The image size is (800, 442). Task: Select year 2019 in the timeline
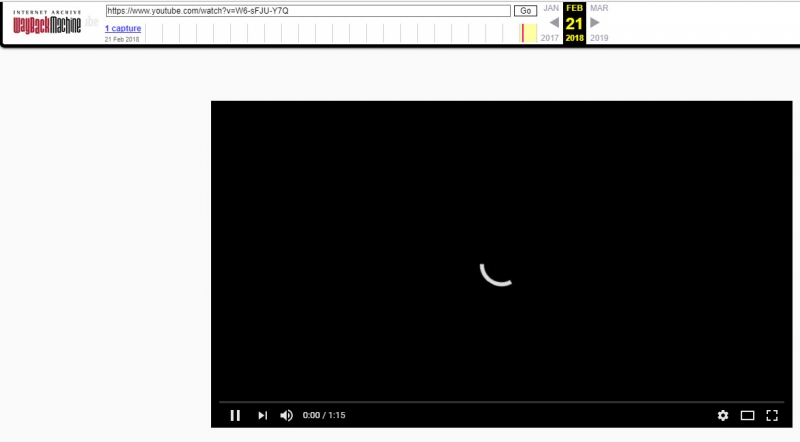(x=598, y=38)
